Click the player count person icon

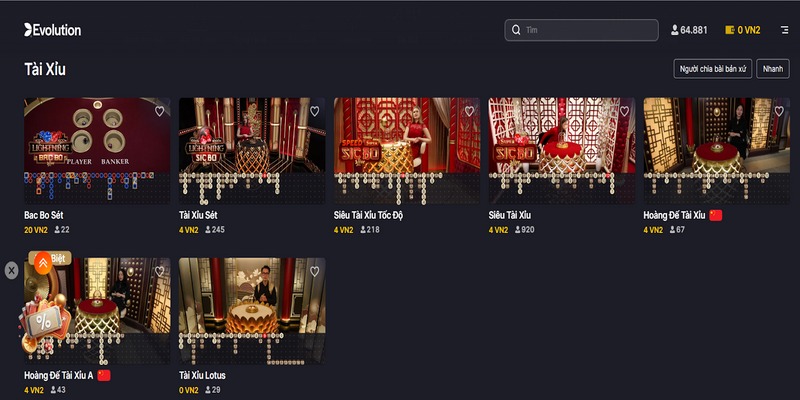click(x=675, y=30)
